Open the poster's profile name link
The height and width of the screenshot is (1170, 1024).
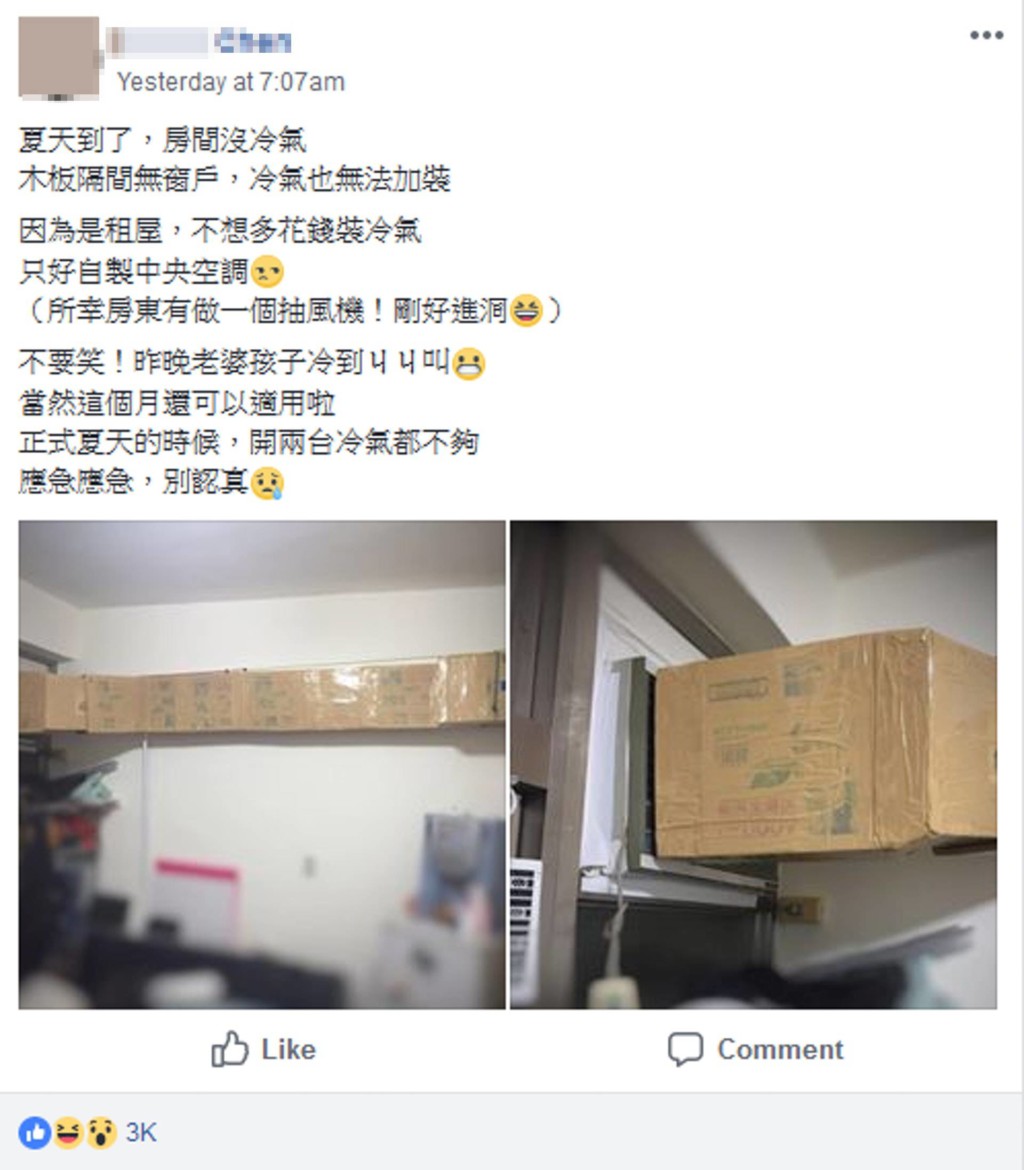tap(199, 42)
